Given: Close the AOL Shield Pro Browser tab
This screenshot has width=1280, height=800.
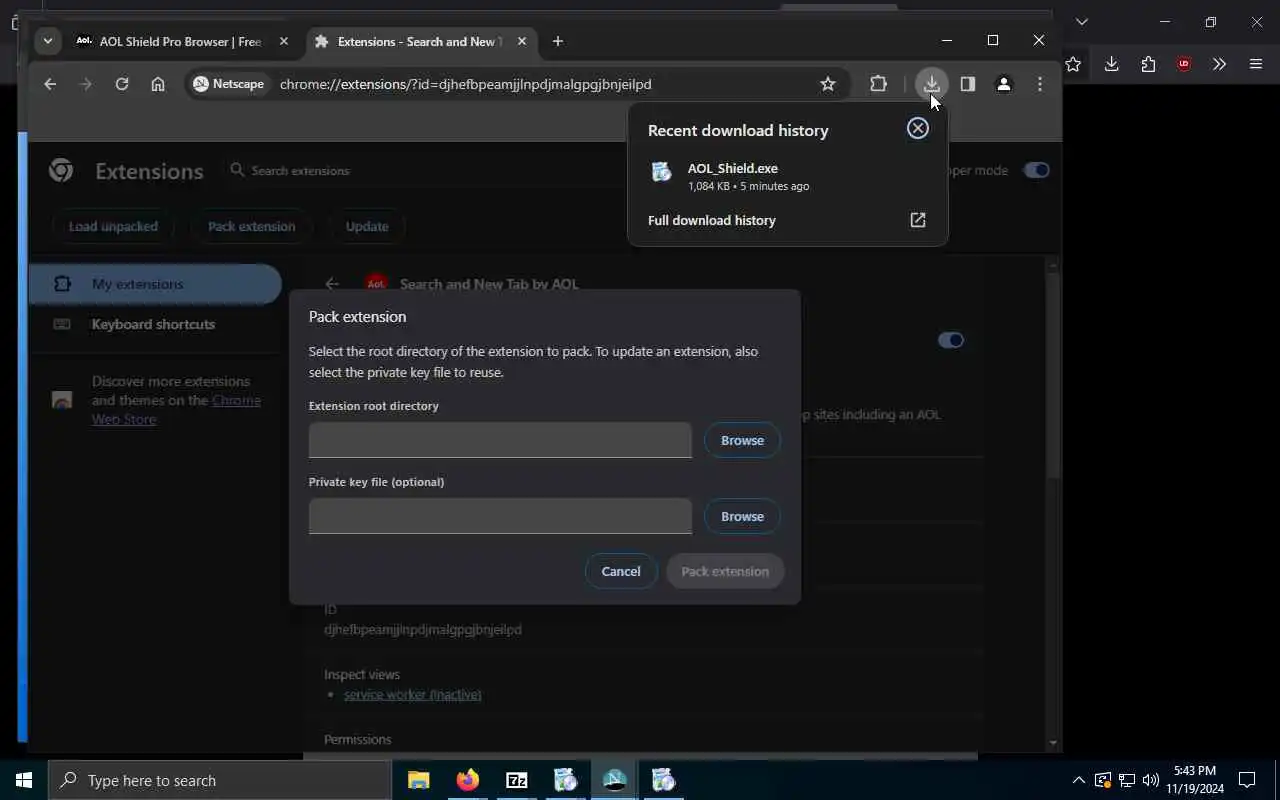Looking at the screenshot, I should pyautogui.click(x=284, y=41).
